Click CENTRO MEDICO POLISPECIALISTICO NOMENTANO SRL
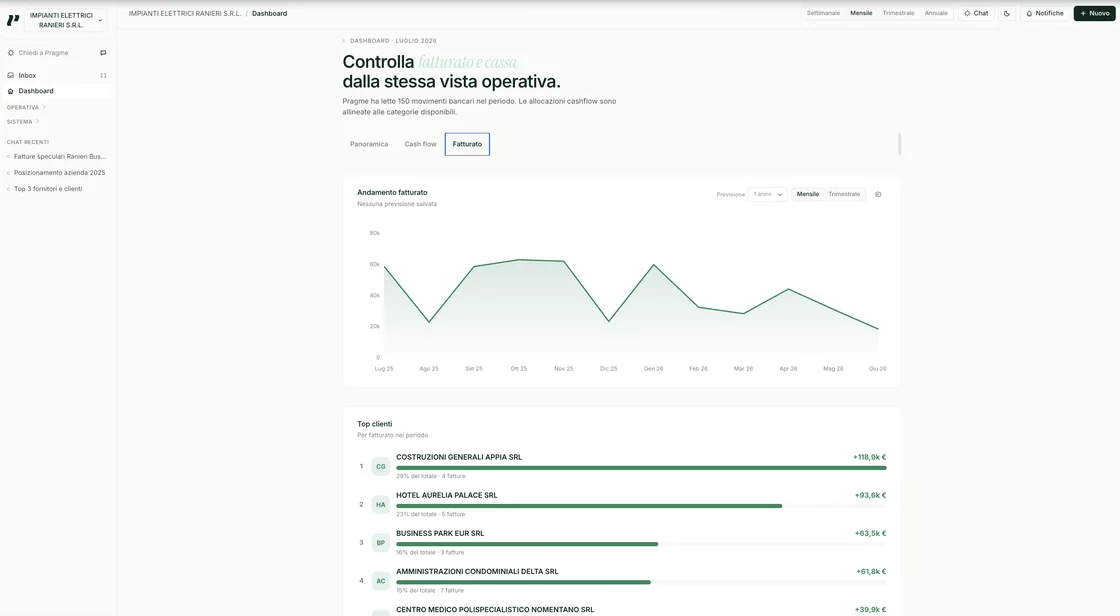Image resolution: width=1120 pixels, height=616 pixels. pos(495,610)
